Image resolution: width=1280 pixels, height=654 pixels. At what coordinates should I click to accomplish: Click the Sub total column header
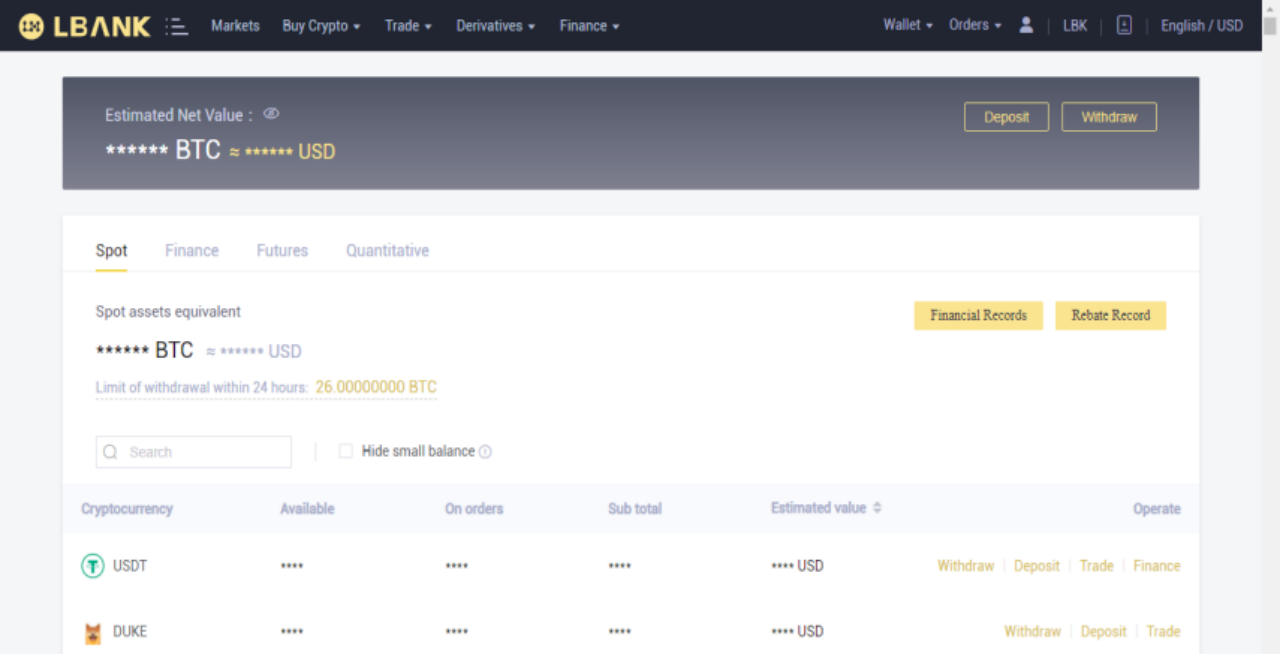point(635,509)
